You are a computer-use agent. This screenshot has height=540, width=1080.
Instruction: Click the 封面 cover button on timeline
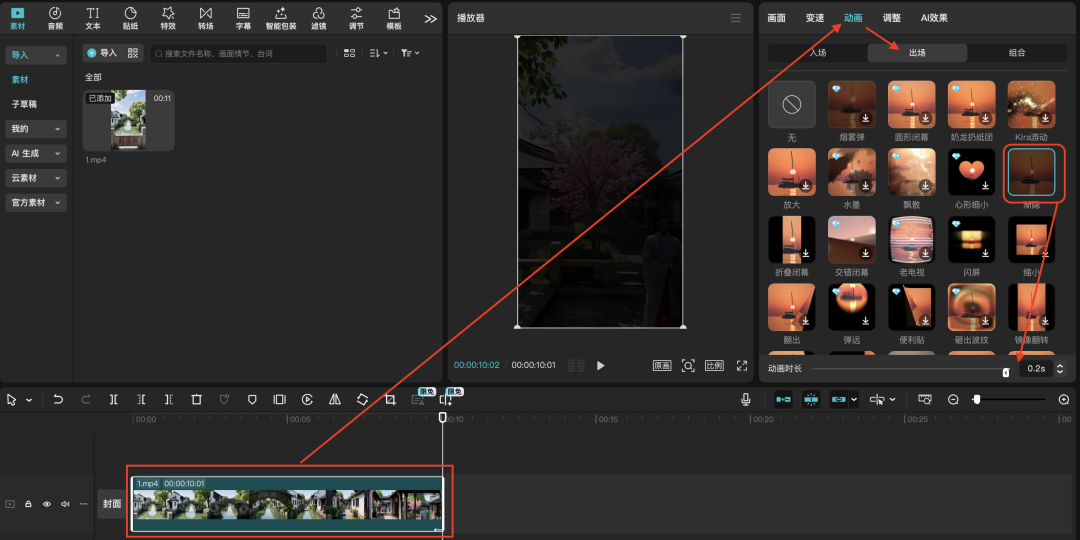tap(112, 504)
